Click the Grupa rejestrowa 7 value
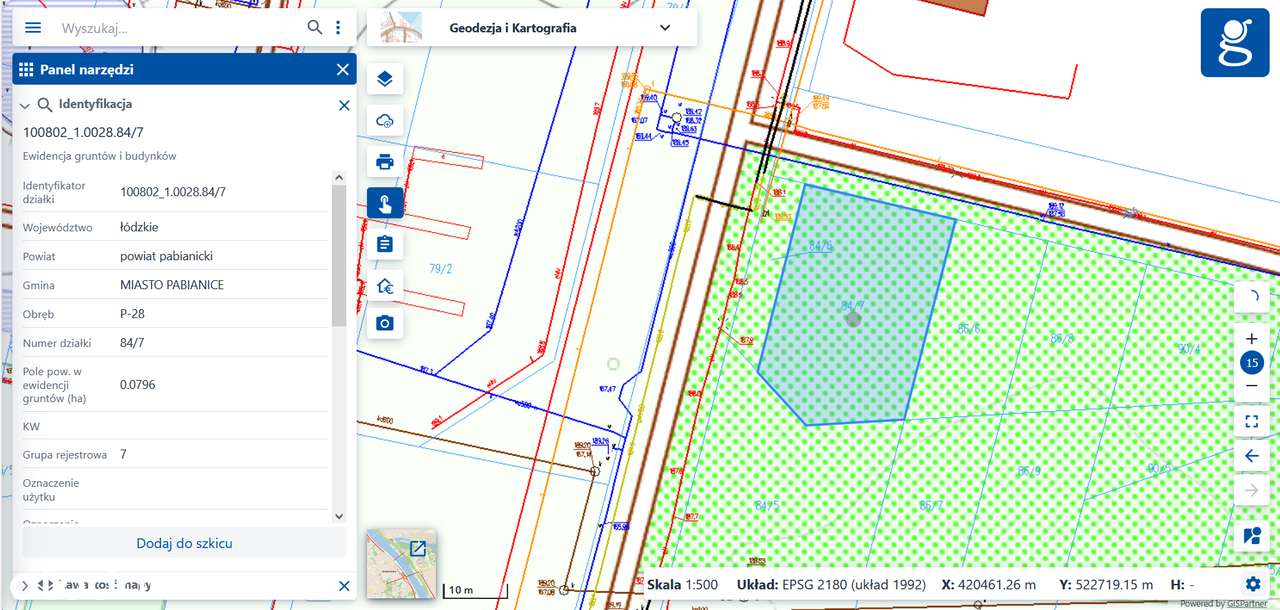Viewport: 1280px width, 610px height. click(123, 455)
